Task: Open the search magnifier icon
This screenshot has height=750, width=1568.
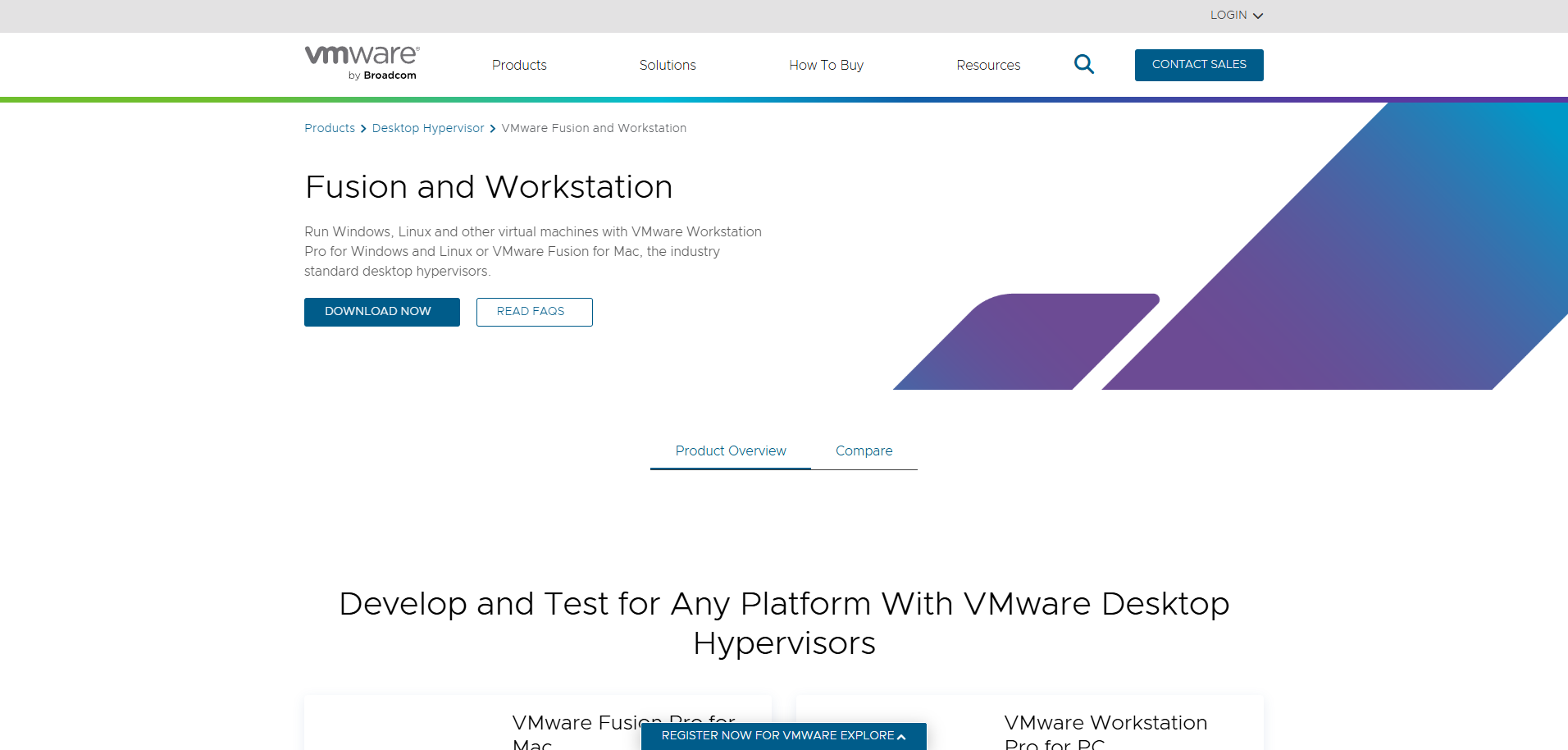Action: point(1083,64)
